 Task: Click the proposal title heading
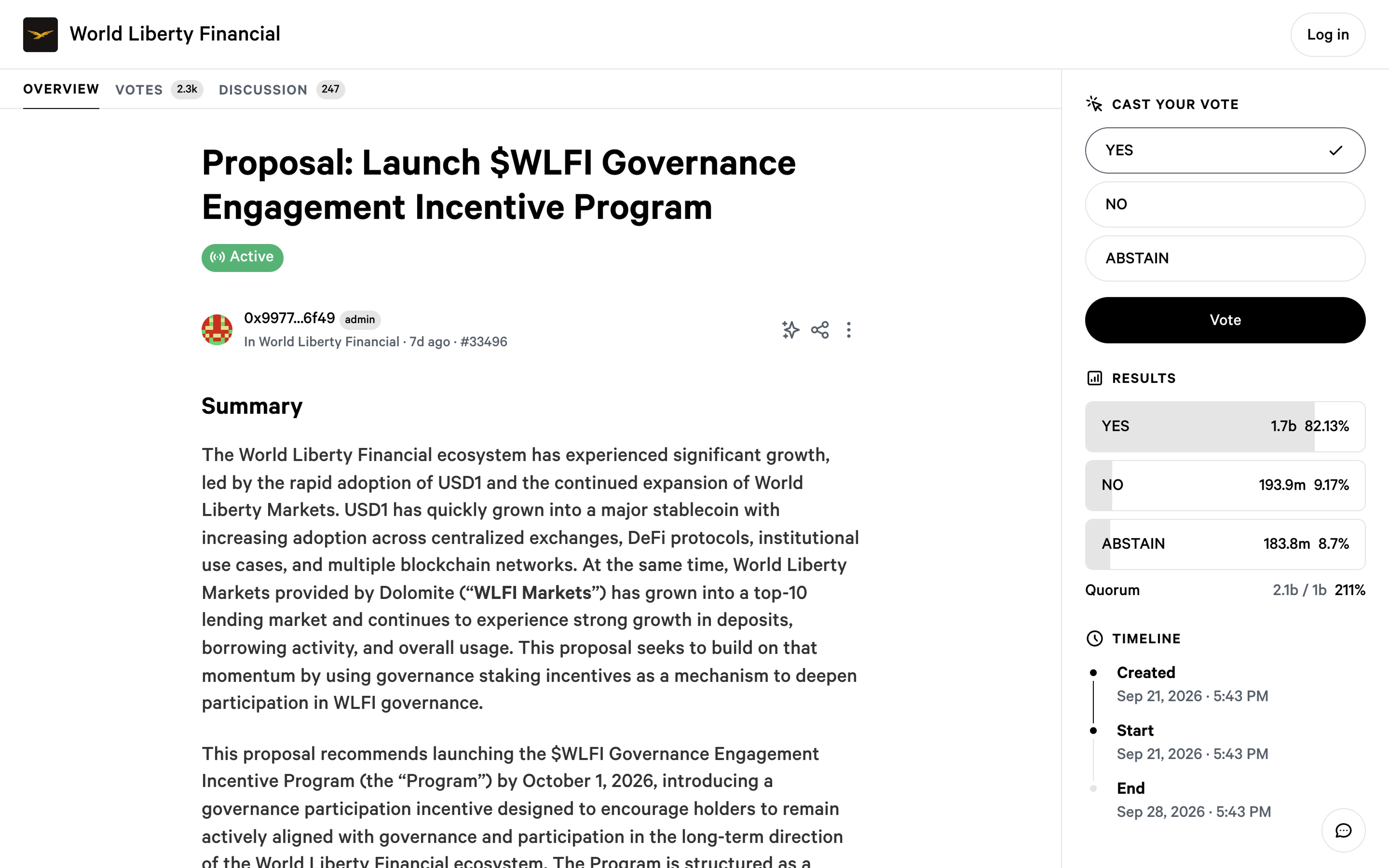click(499, 185)
